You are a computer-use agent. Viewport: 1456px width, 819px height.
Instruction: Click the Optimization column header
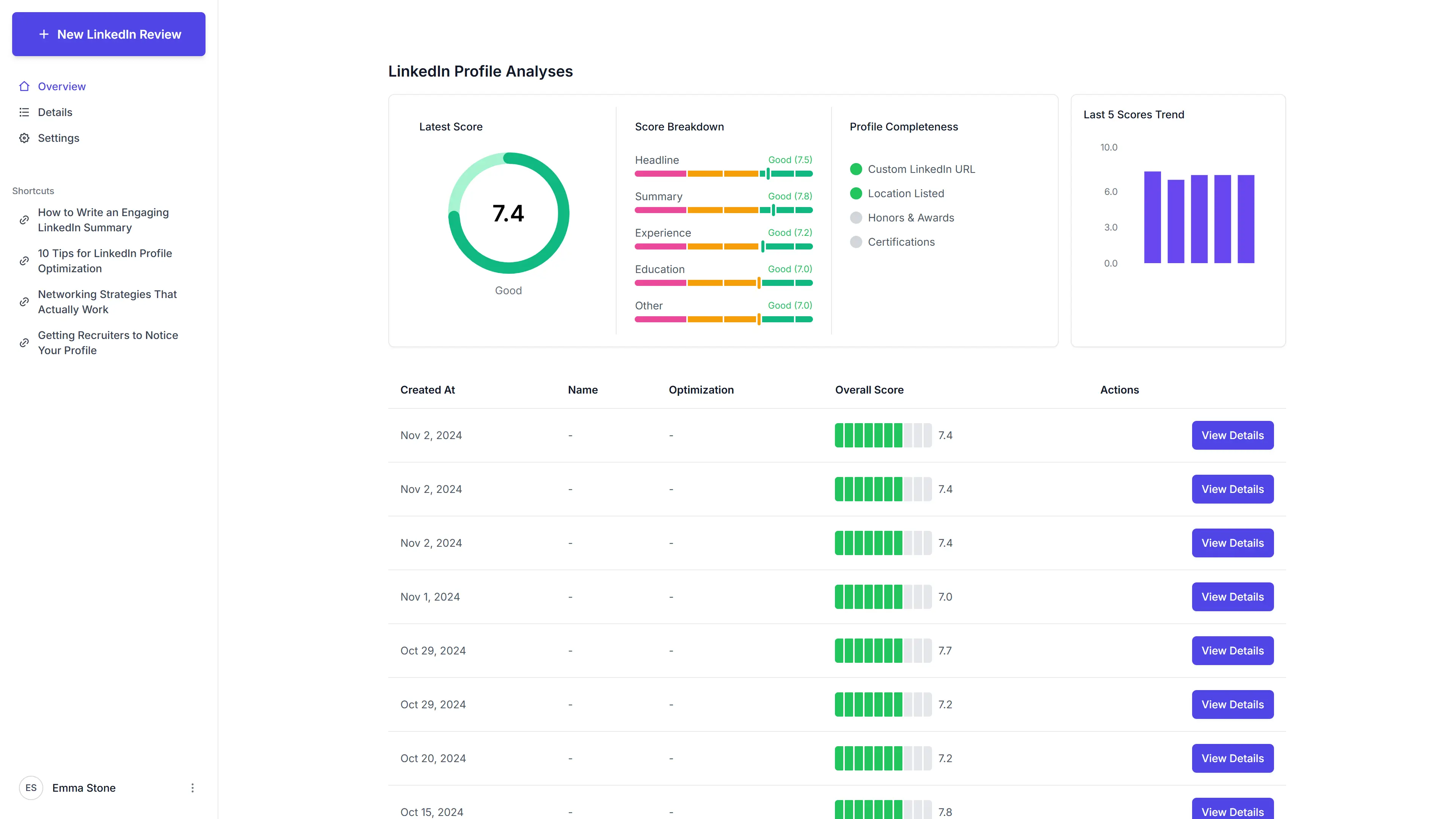point(701,390)
